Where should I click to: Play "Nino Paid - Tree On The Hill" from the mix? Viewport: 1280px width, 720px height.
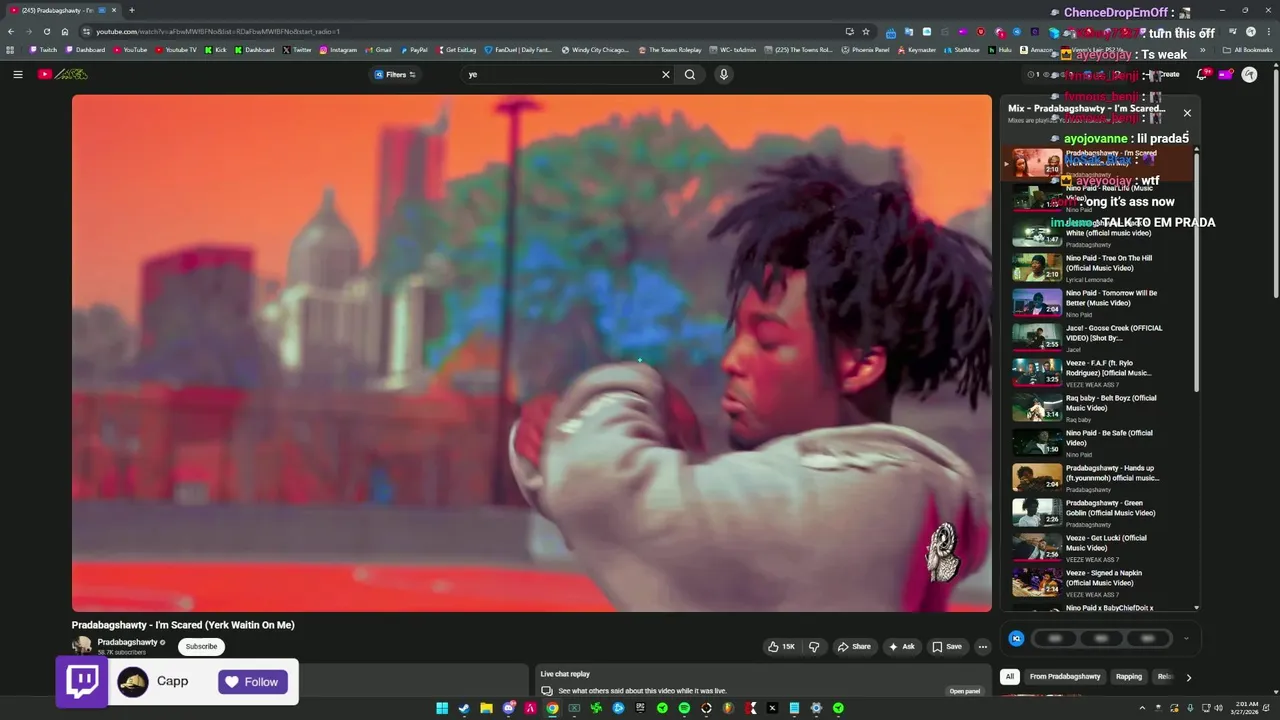1098,268
